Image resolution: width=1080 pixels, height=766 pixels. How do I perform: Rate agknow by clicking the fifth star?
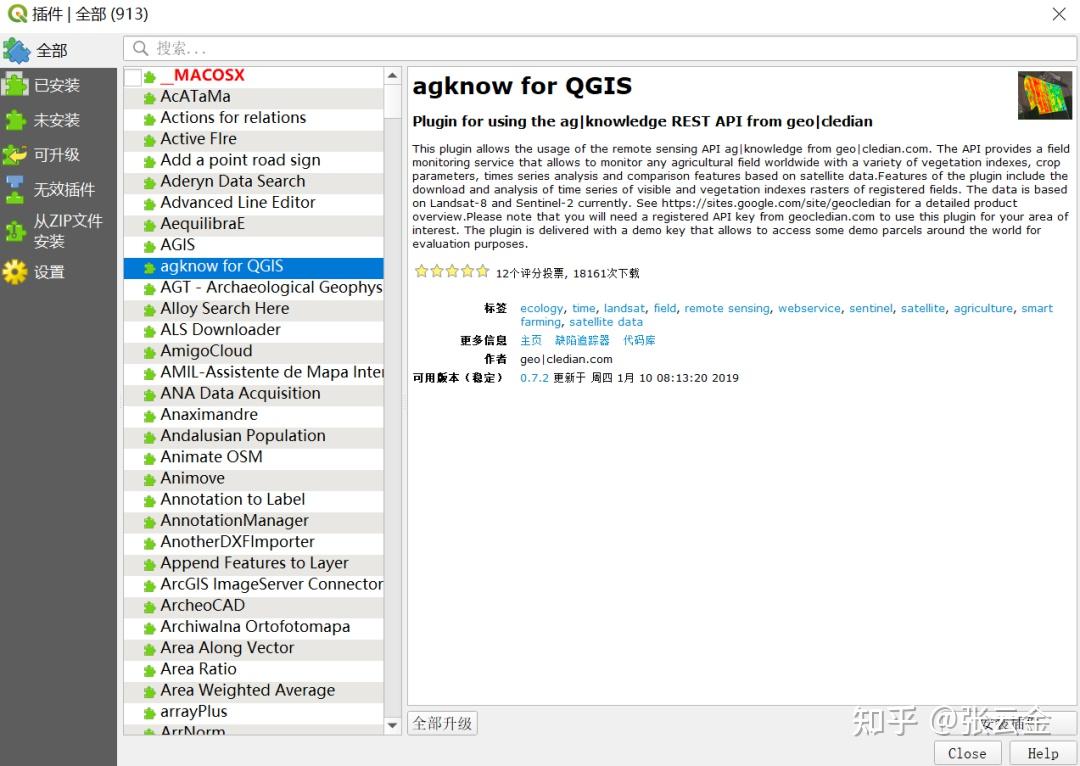coord(483,270)
